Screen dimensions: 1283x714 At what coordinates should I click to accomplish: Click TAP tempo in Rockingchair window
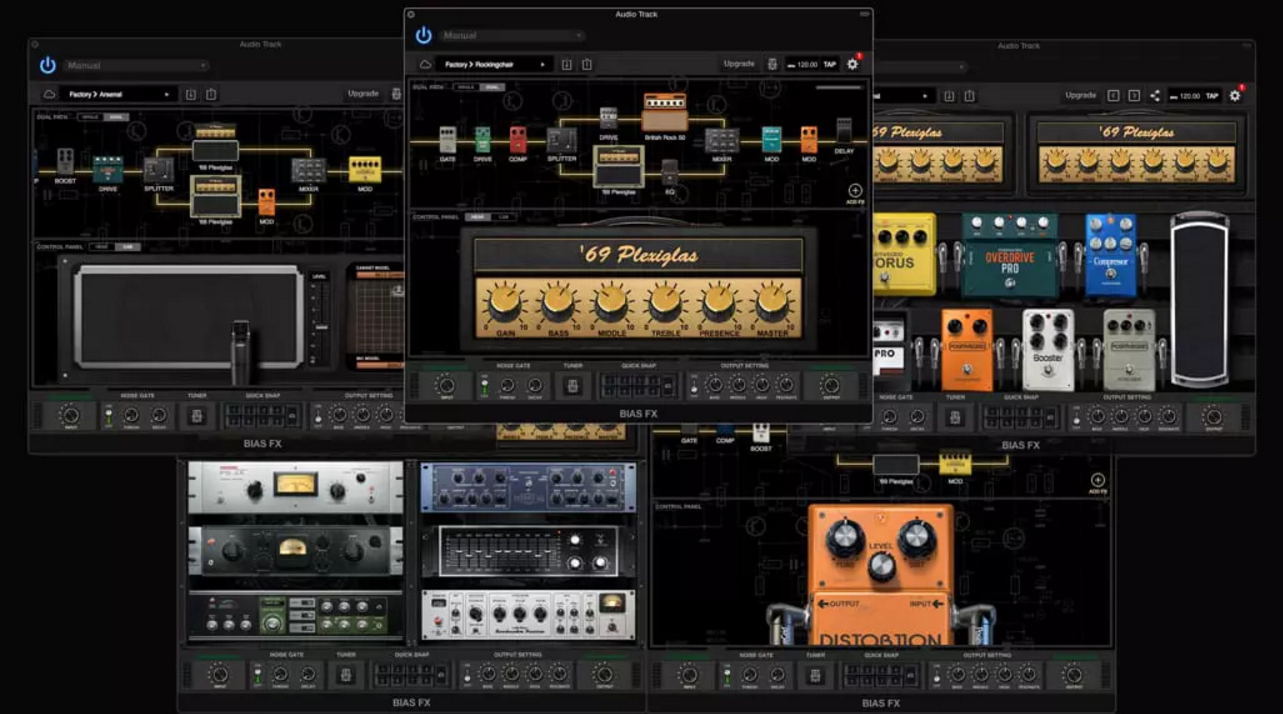[x=829, y=65]
